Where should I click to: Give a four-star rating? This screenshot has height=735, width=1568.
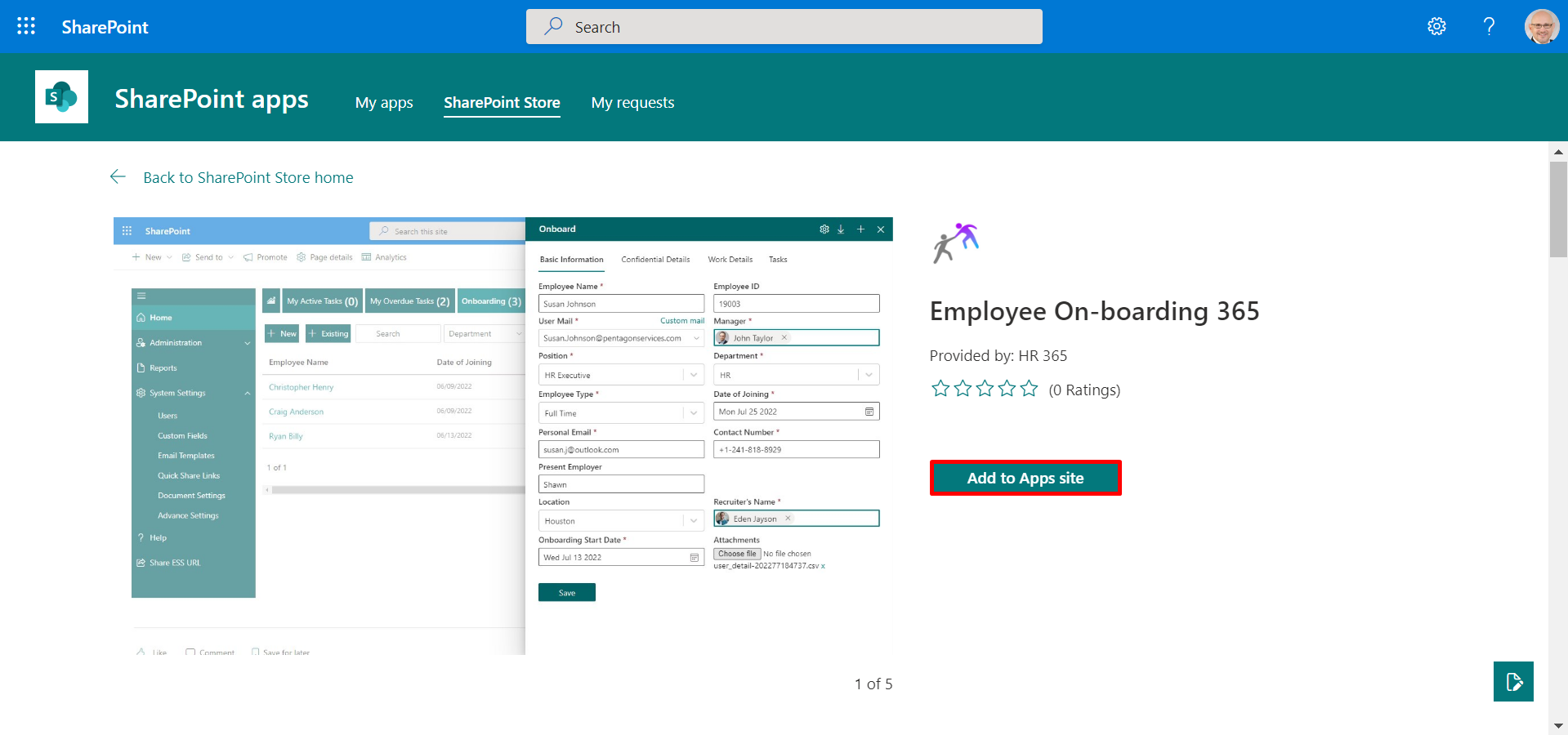click(x=1007, y=389)
